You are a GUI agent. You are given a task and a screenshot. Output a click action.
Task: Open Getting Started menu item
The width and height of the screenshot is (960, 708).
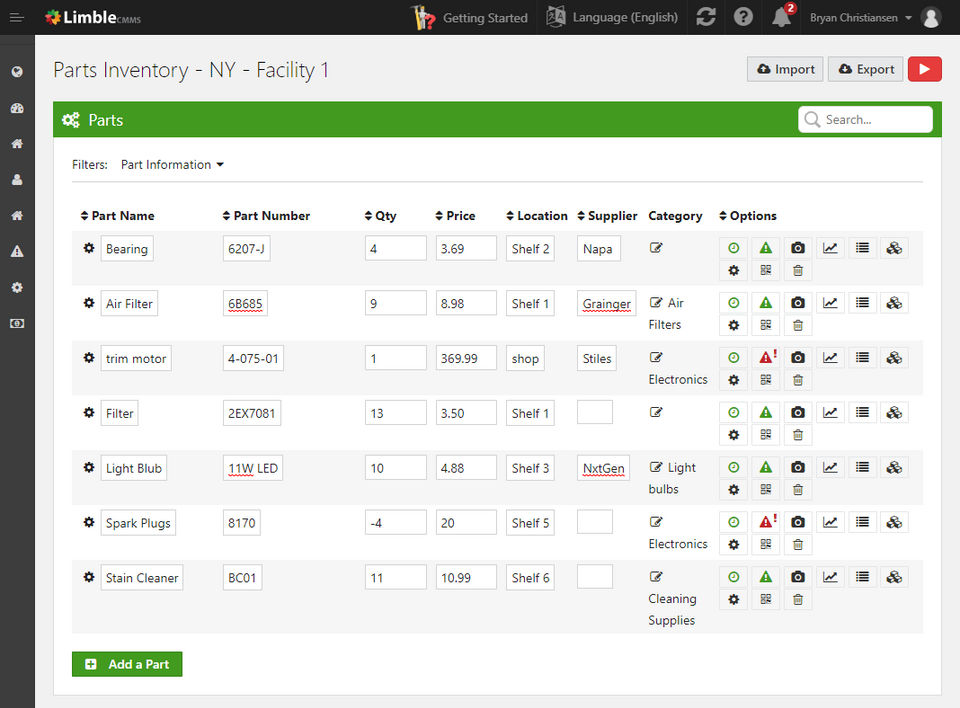coord(470,17)
